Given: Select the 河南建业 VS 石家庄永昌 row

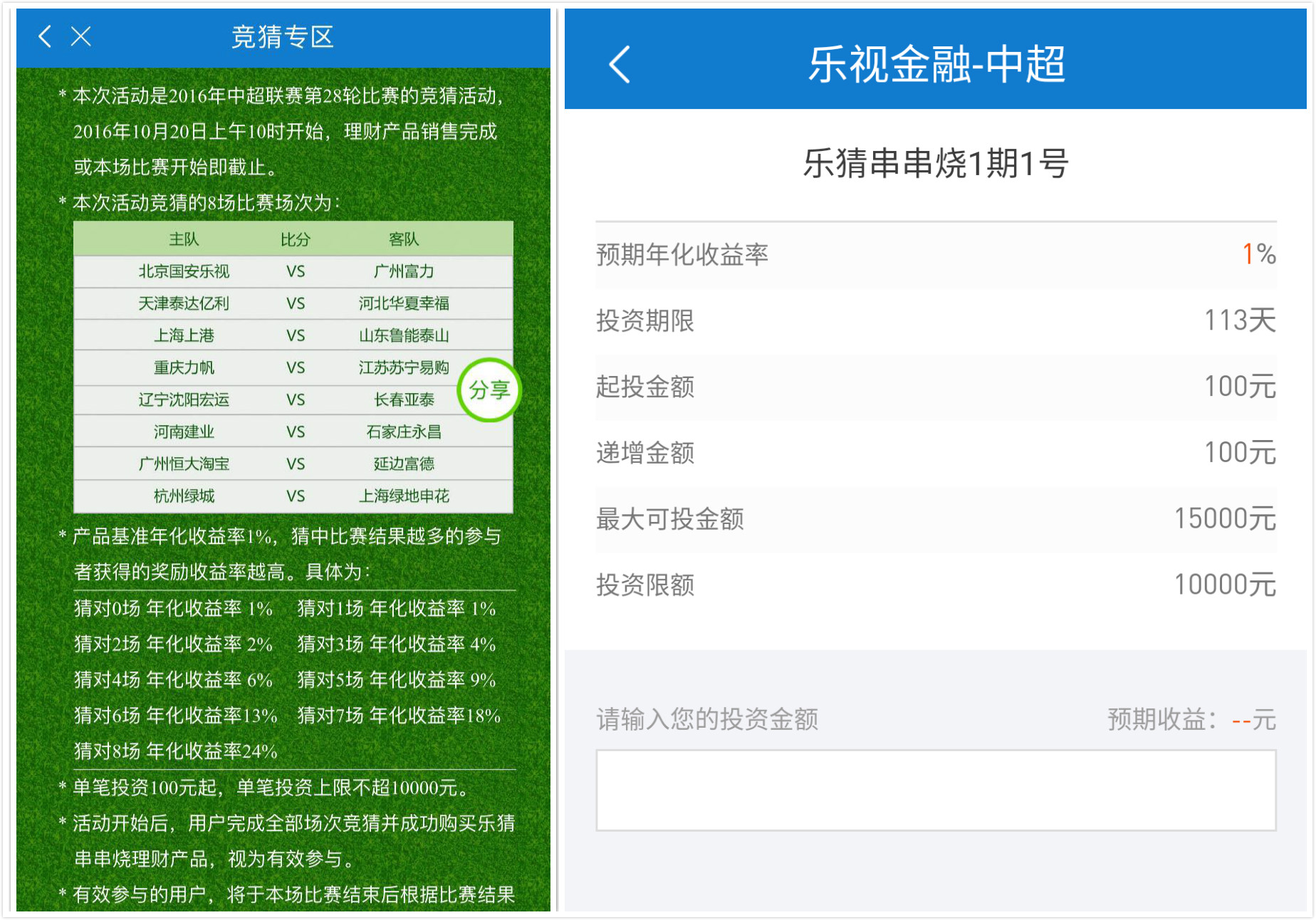Looking at the screenshot, I should point(293,432).
